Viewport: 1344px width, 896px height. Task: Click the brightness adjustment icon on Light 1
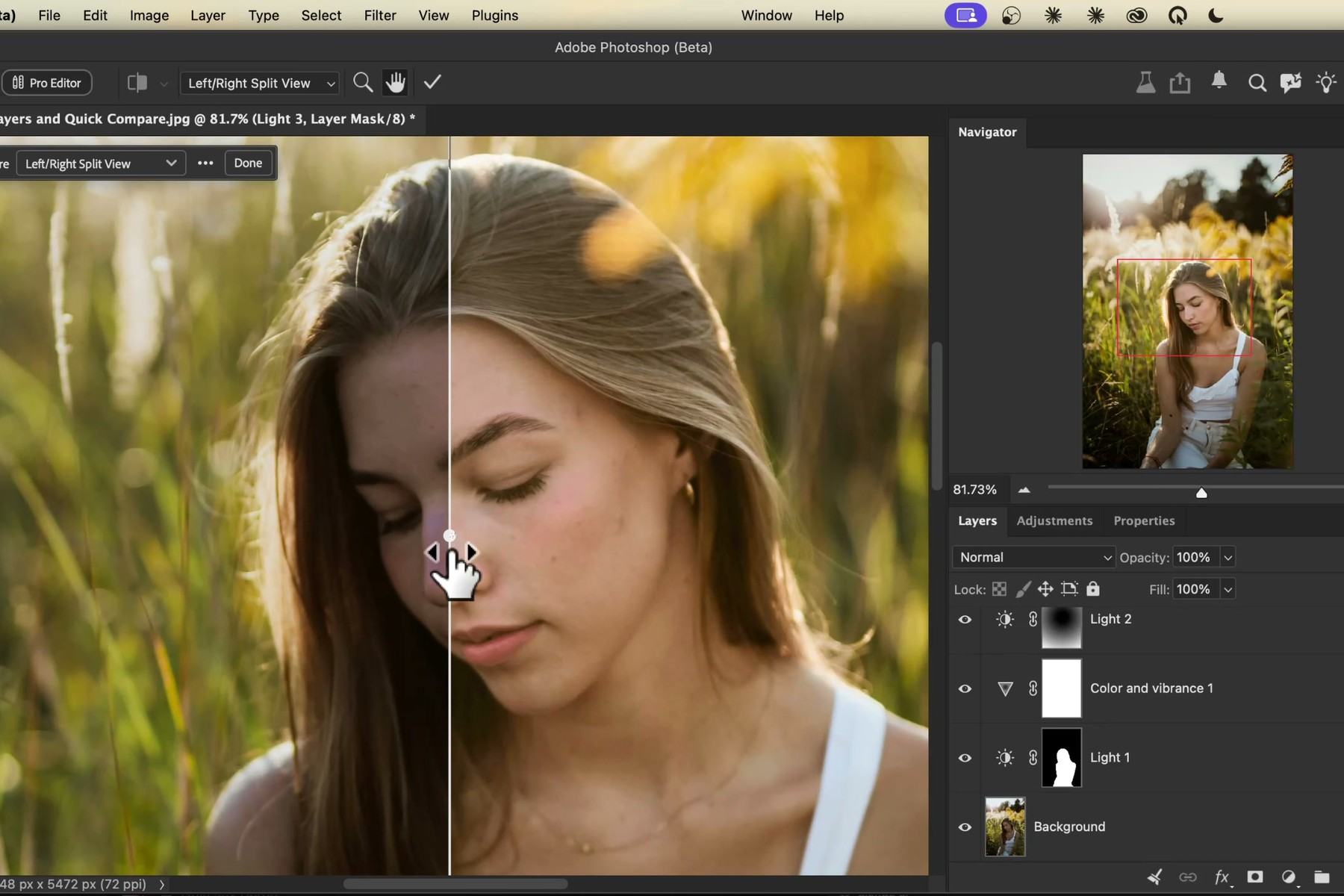point(1005,758)
